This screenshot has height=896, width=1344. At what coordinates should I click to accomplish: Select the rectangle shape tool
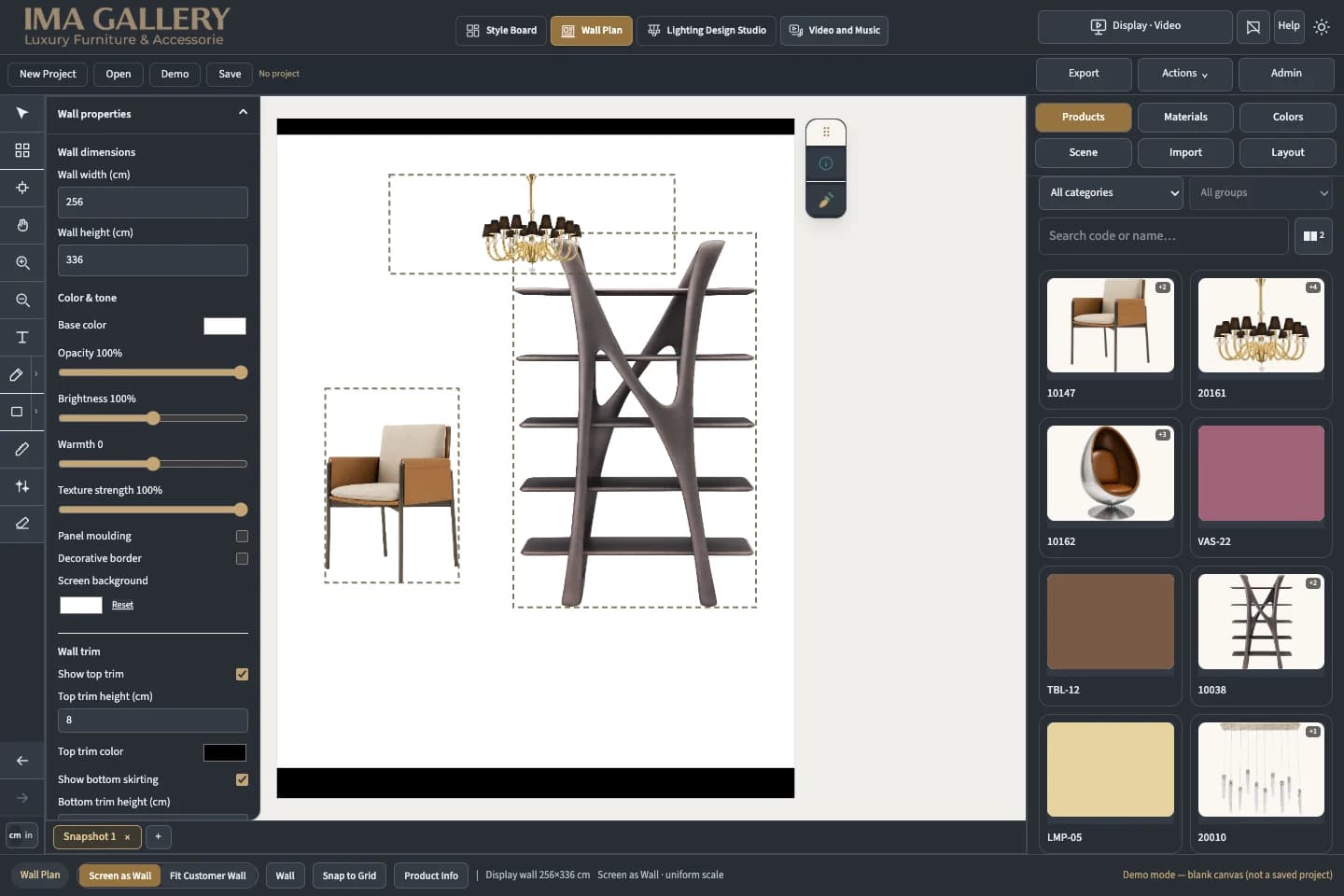coord(16,412)
